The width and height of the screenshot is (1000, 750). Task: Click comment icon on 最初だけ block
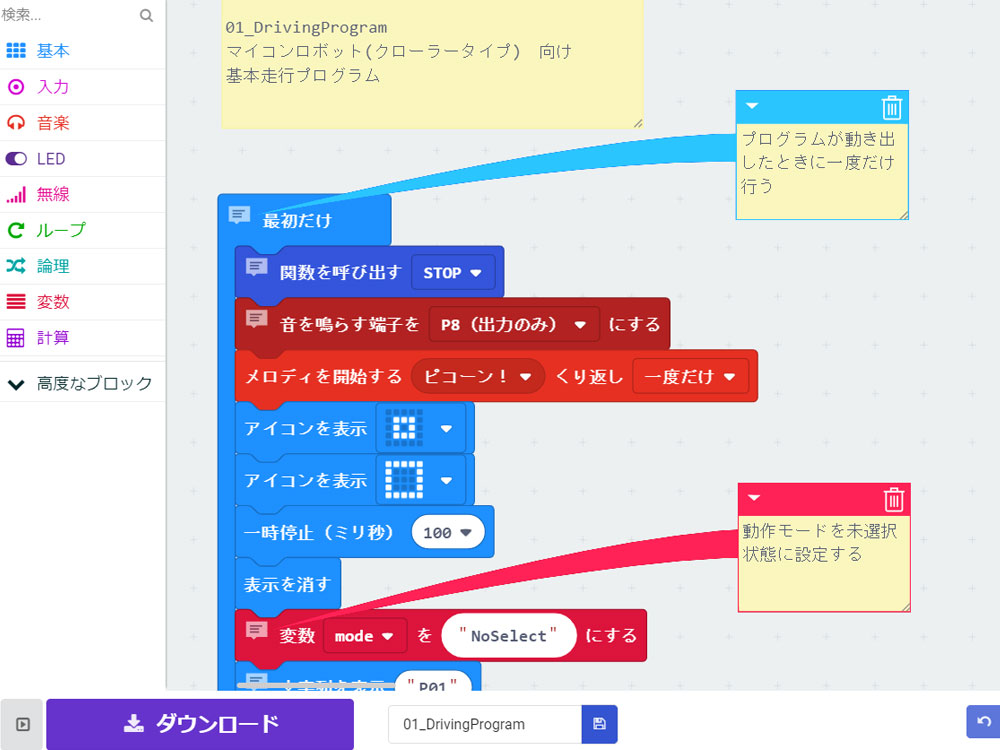point(239,216)
